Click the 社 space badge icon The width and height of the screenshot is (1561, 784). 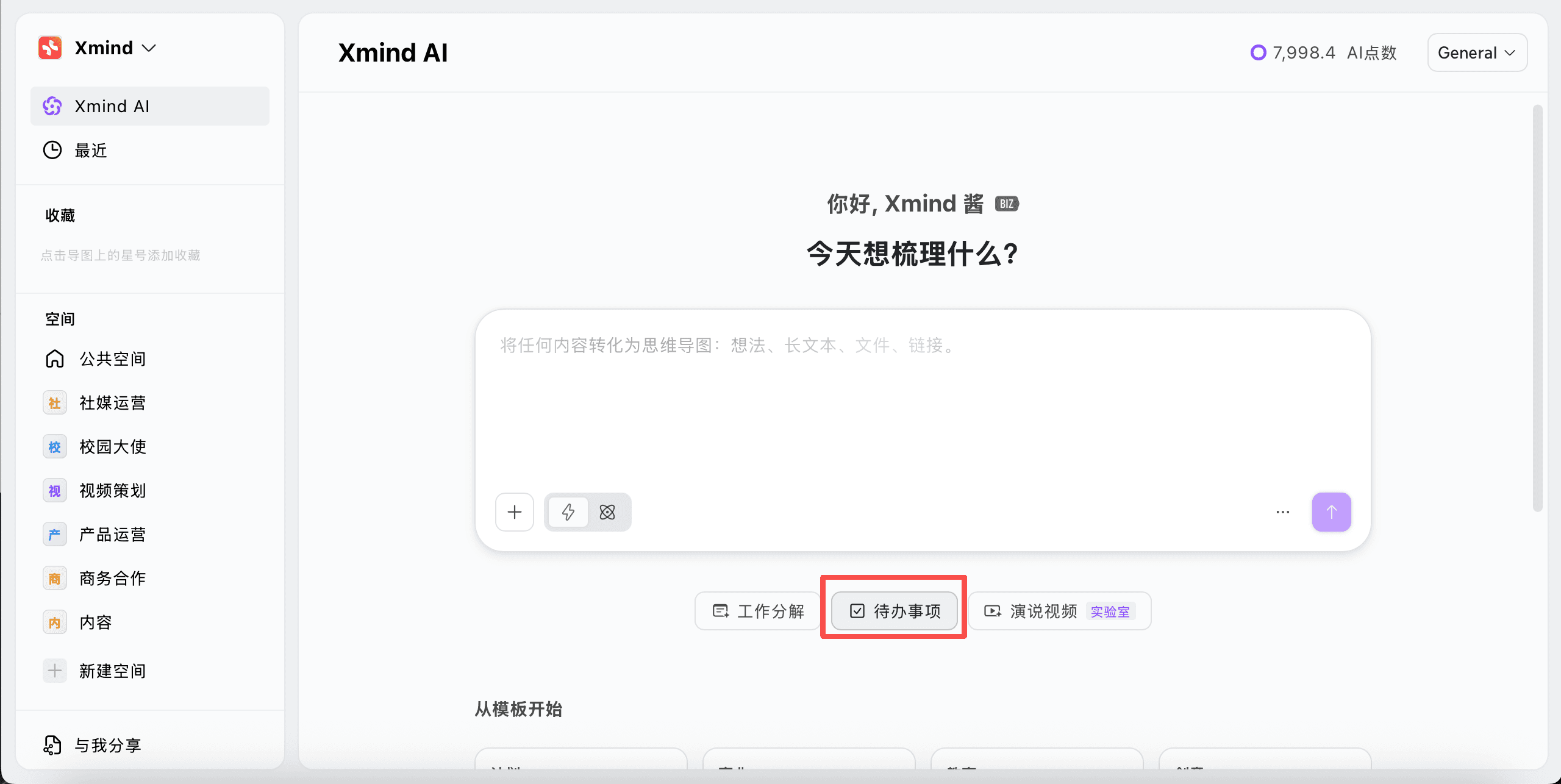[55, 403]
